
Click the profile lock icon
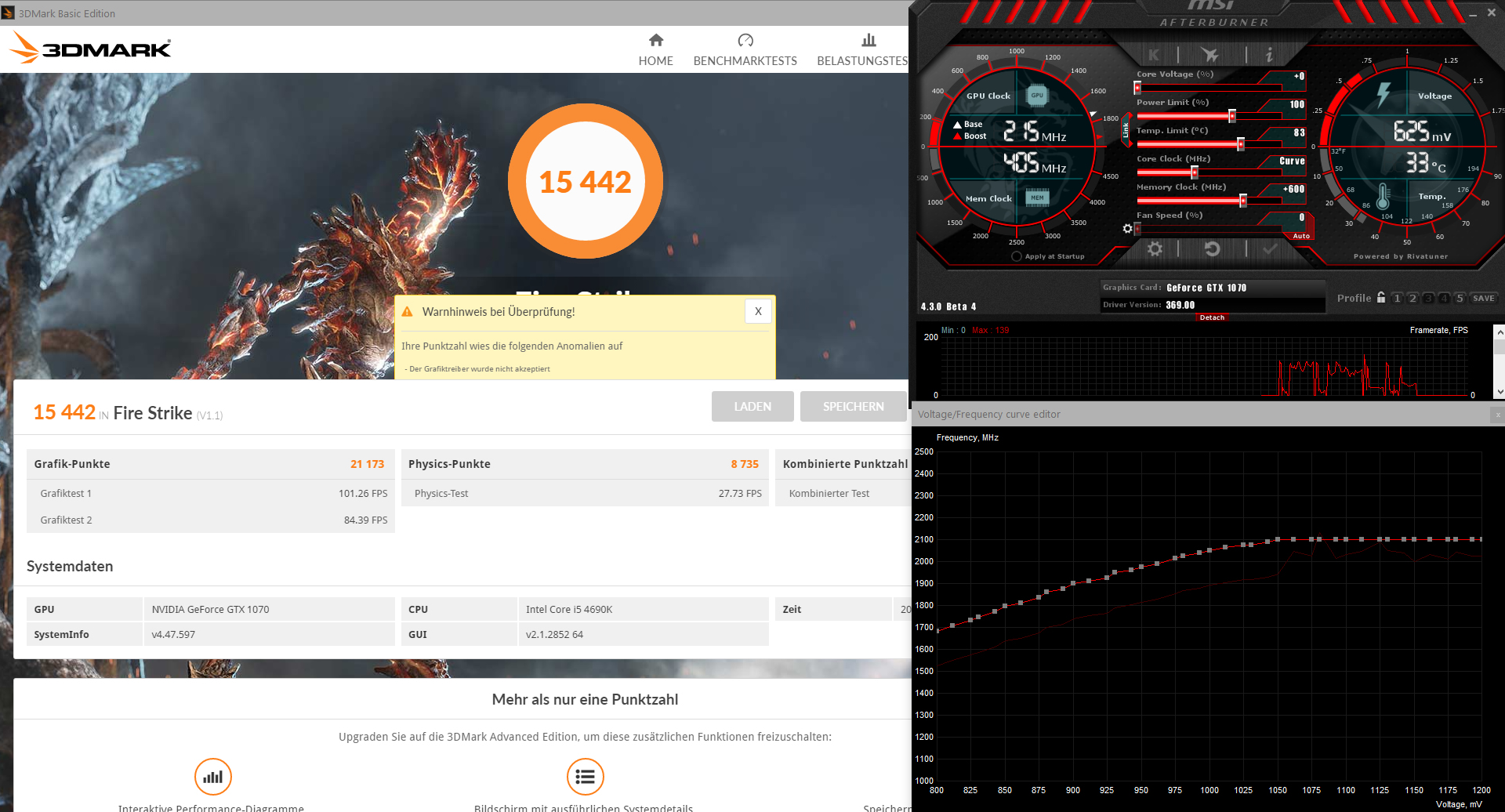coord(1381,297)
